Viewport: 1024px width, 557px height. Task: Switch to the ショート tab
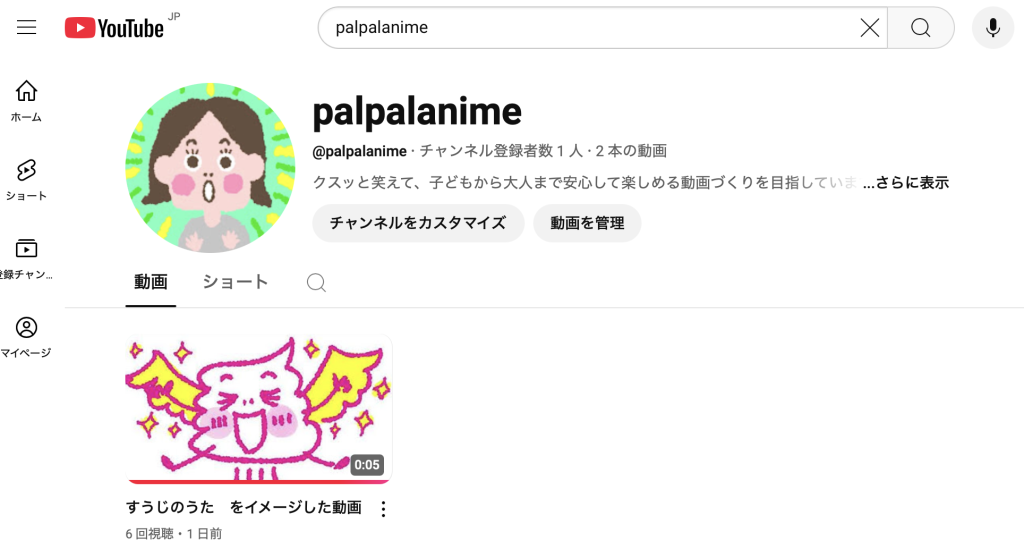235,282
